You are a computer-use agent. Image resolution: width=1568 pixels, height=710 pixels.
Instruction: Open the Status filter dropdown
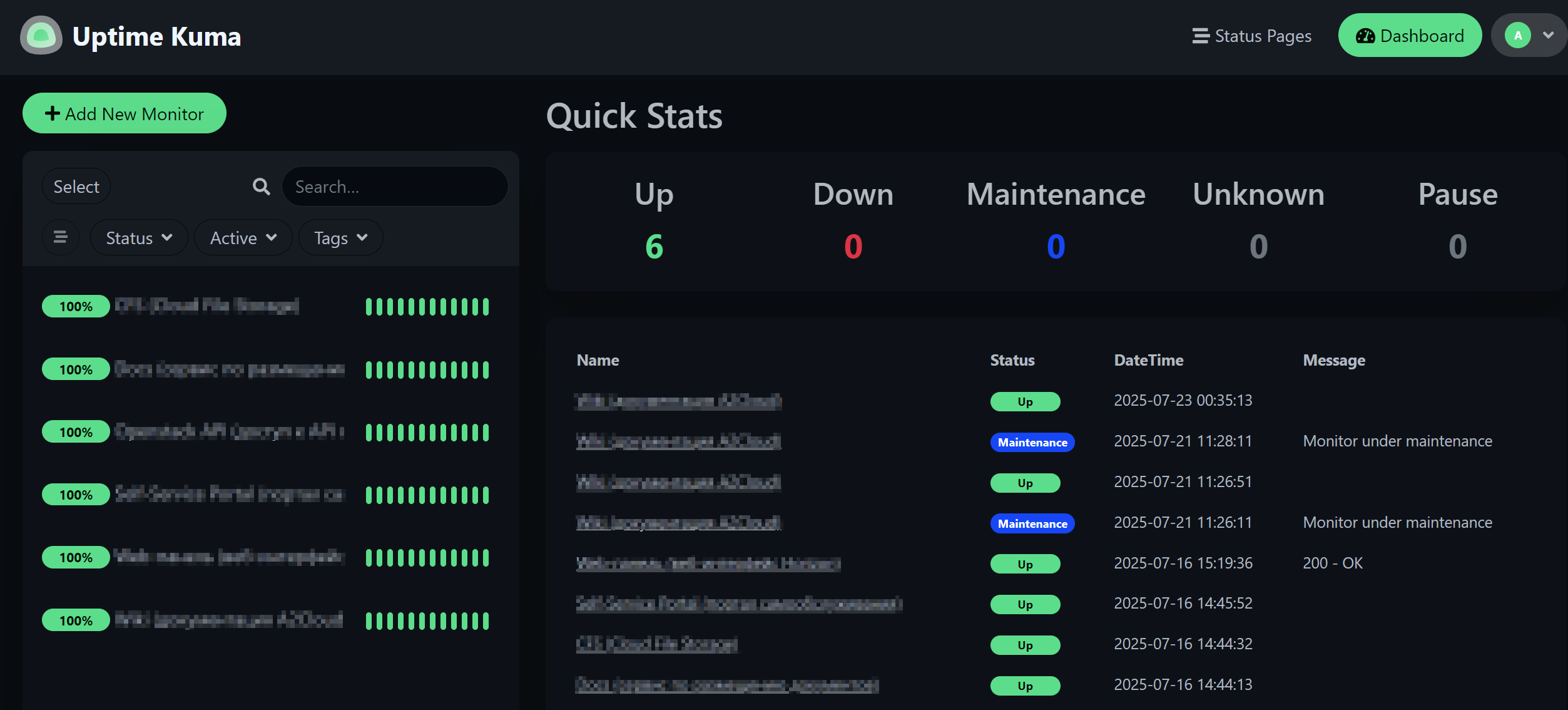[x=139, y=238]
